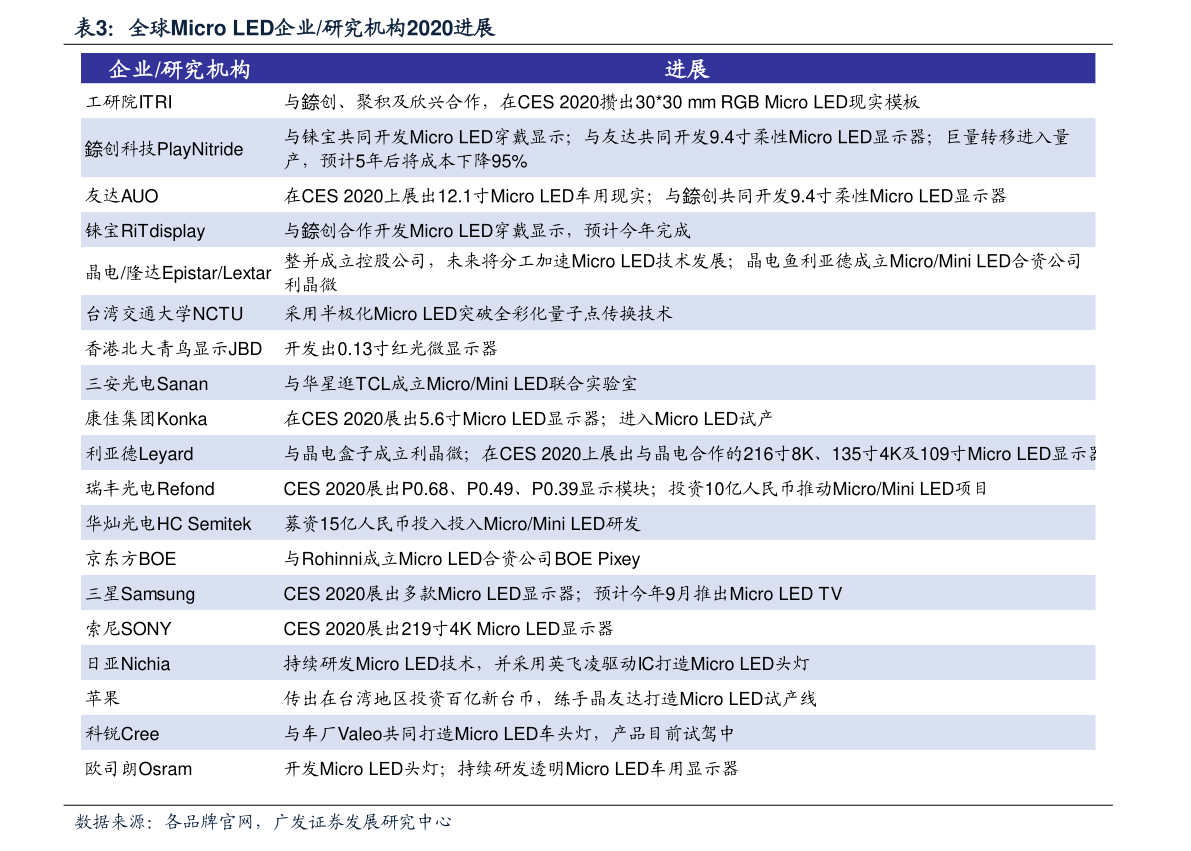Click the '康佳集团Konka' cell
The width and height of the screenshot is (1191, 851).
coord(146,419)
